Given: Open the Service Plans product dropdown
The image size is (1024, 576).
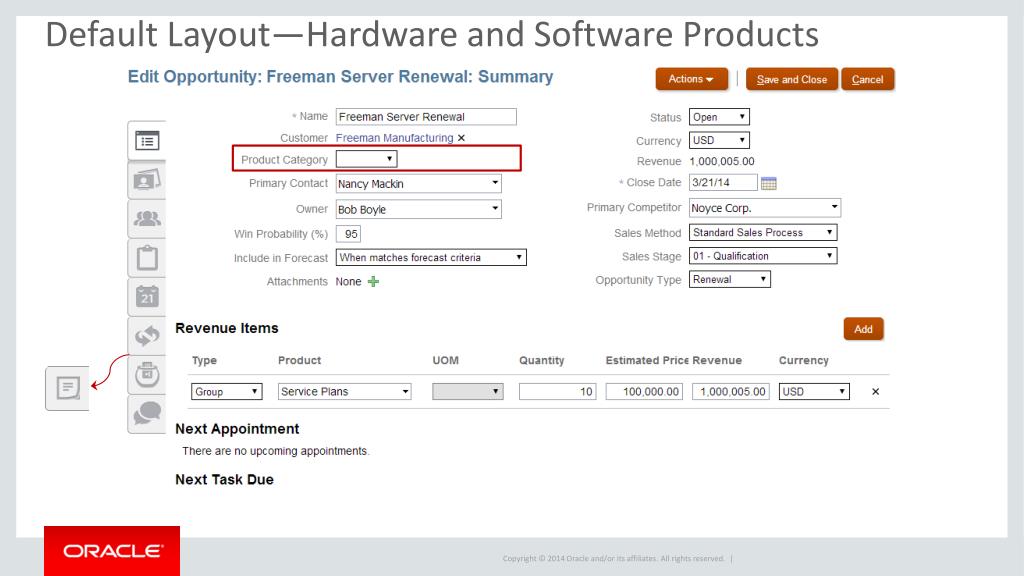Looking at the screenshot, I should coord(344,392).
